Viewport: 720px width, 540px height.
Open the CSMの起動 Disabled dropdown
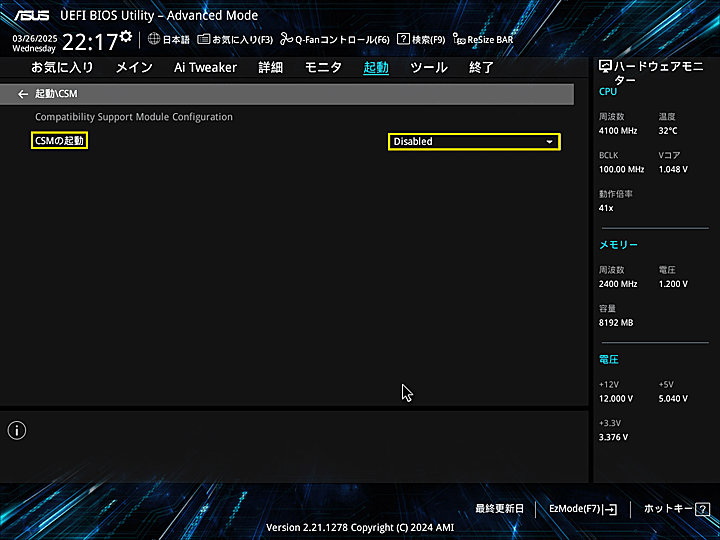(474, 141)
